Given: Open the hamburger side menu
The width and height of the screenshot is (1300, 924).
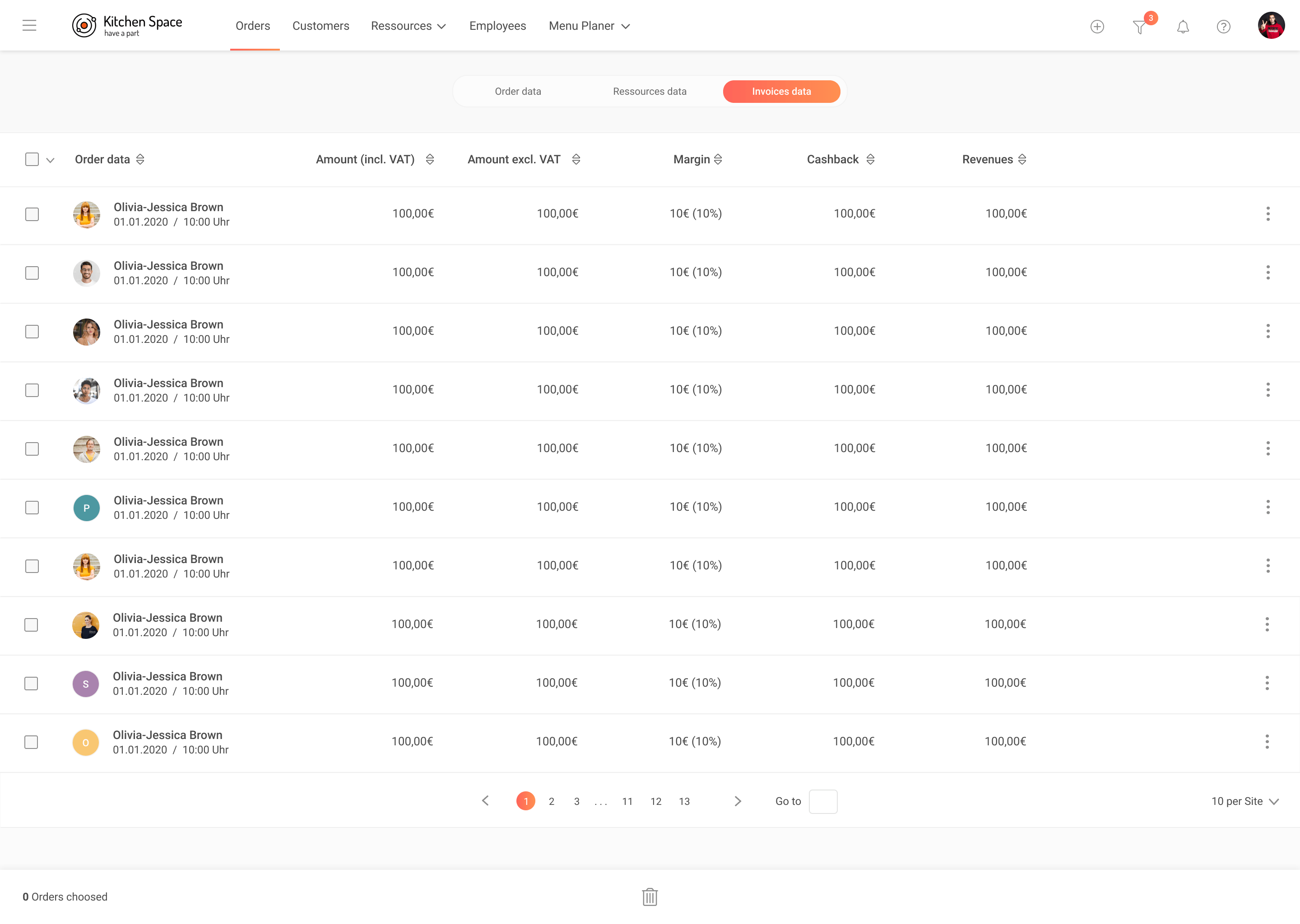Looking at the screenshot, I should 30,26.
